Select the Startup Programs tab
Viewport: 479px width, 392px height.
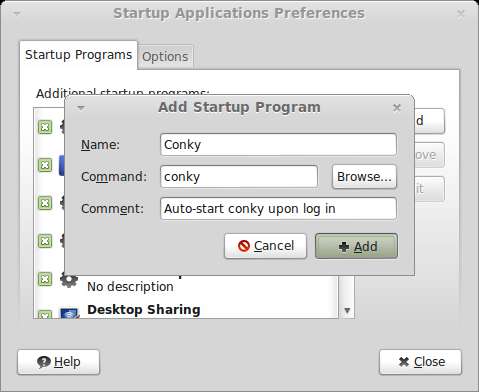tap(78, 55)
